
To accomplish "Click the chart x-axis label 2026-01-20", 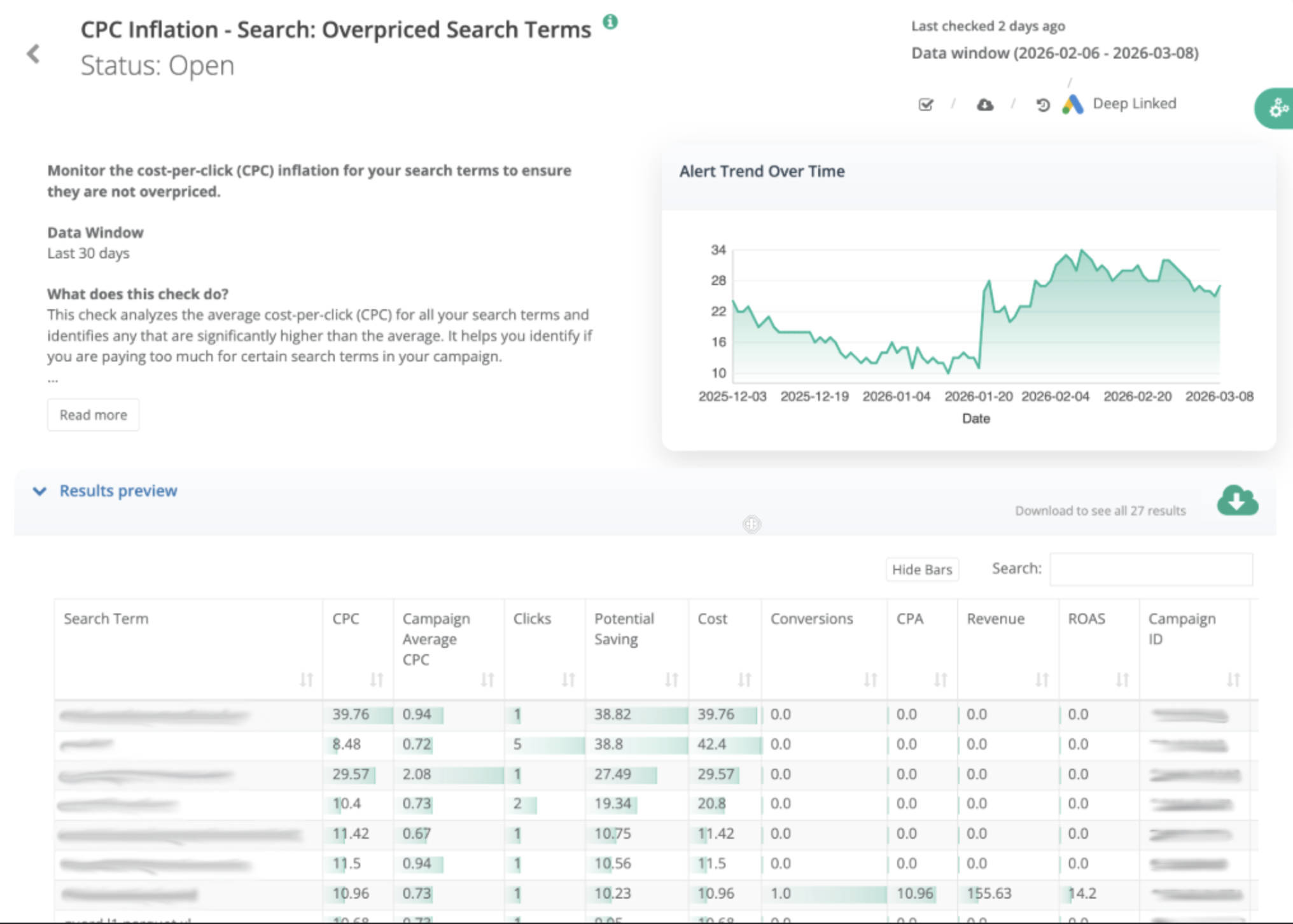I will click(x=978, y=396).
